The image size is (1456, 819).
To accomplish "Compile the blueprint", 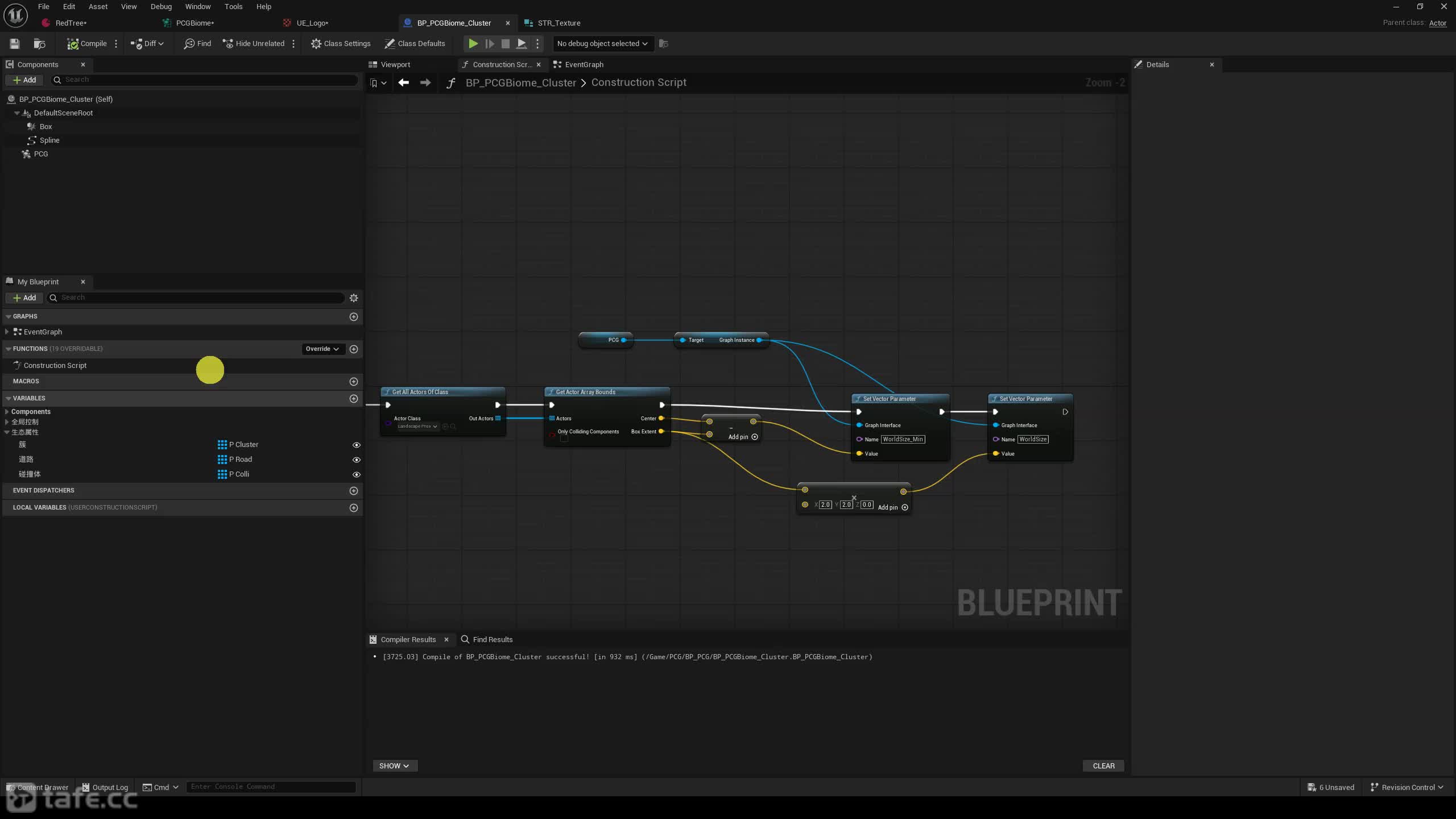I will pos(87,44).
